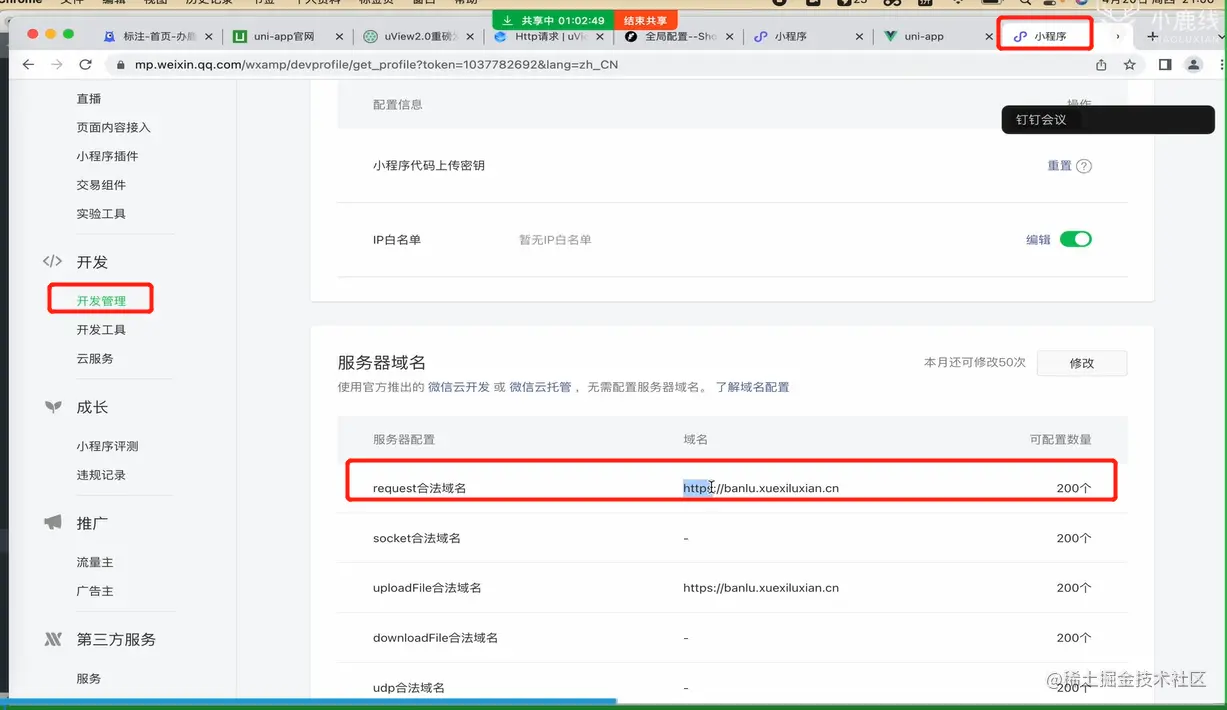This screenshot has height=710, width=1227.
Task: Open the Chrome profile avatar
Action: click(1193, 65)
